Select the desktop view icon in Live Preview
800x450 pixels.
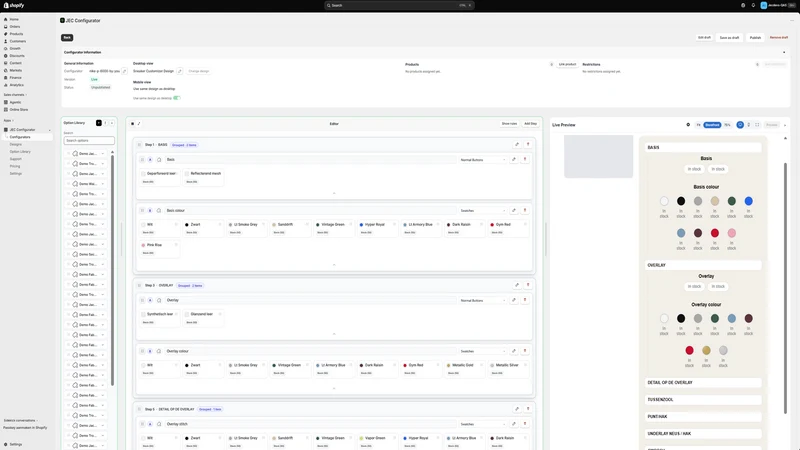click(740, 124)
